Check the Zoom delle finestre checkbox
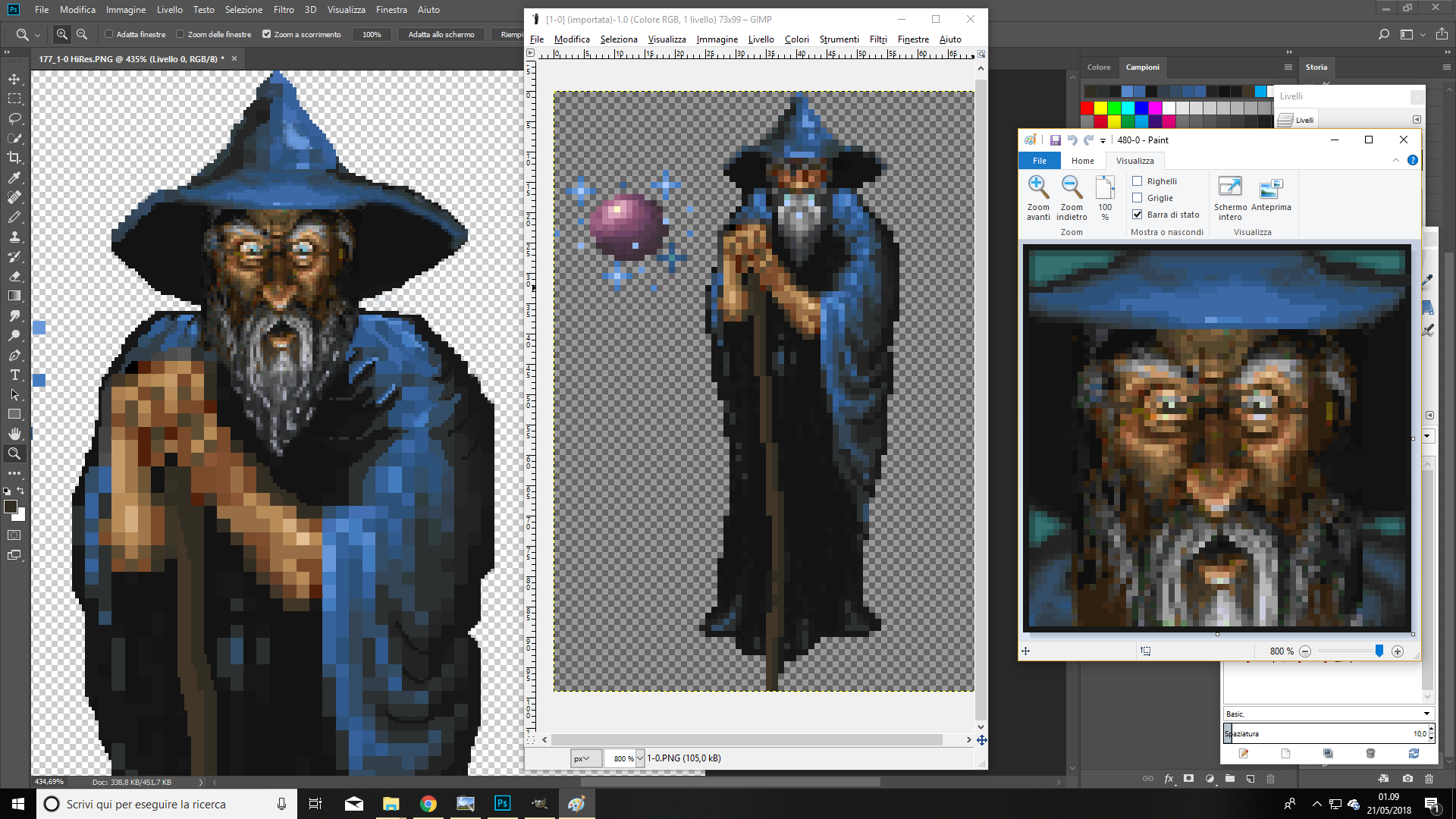 click(x=180, y=34)
